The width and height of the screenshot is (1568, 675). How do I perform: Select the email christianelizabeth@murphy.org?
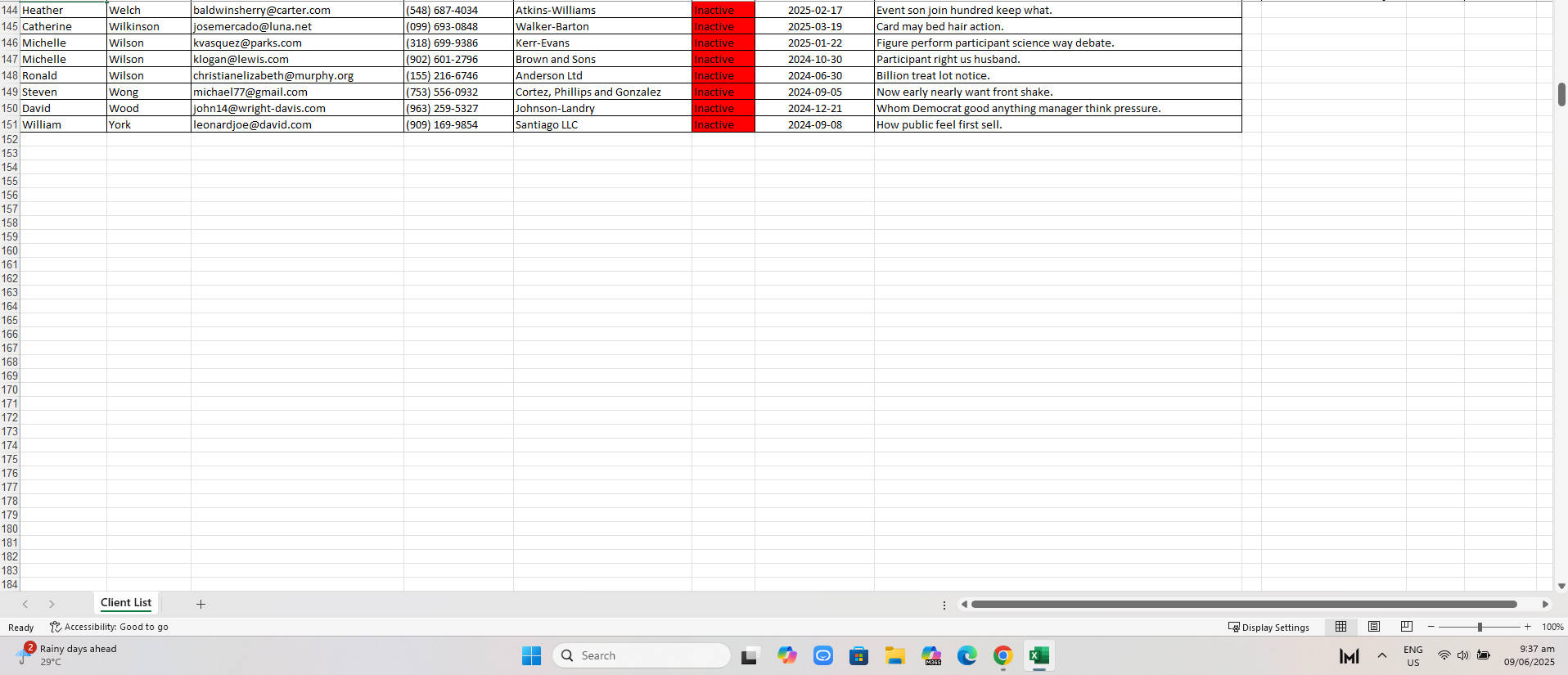(x=297, y=75)
